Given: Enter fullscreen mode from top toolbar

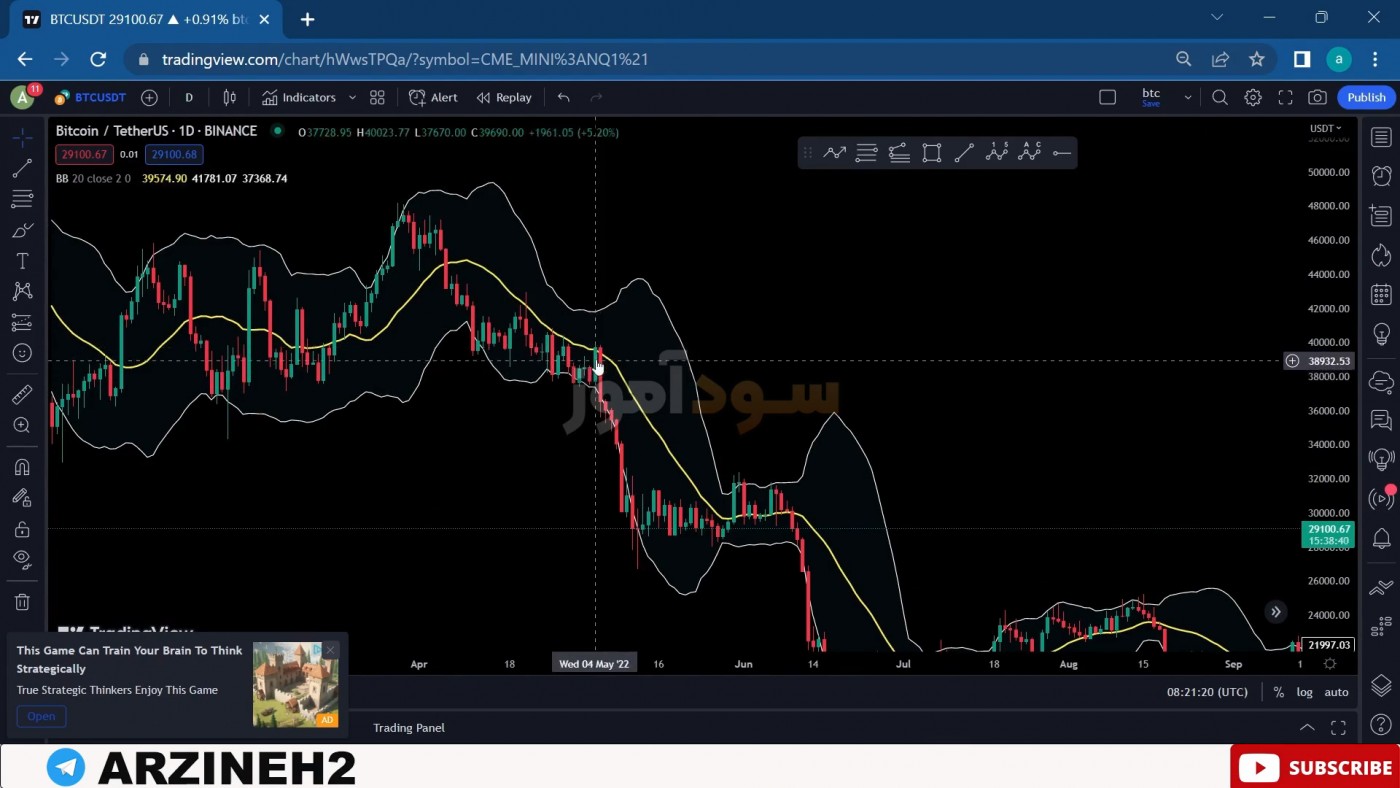Looking at the screenshot, I should point(1286,97).
